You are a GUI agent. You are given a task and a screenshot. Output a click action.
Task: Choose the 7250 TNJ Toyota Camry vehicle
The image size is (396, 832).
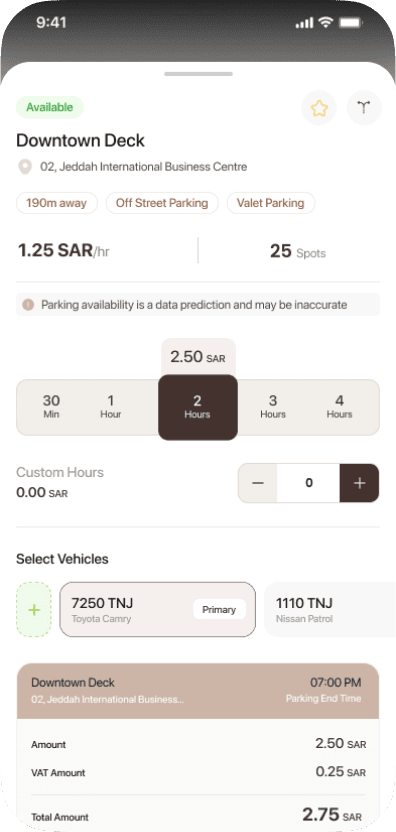click(x=158, y=610)
